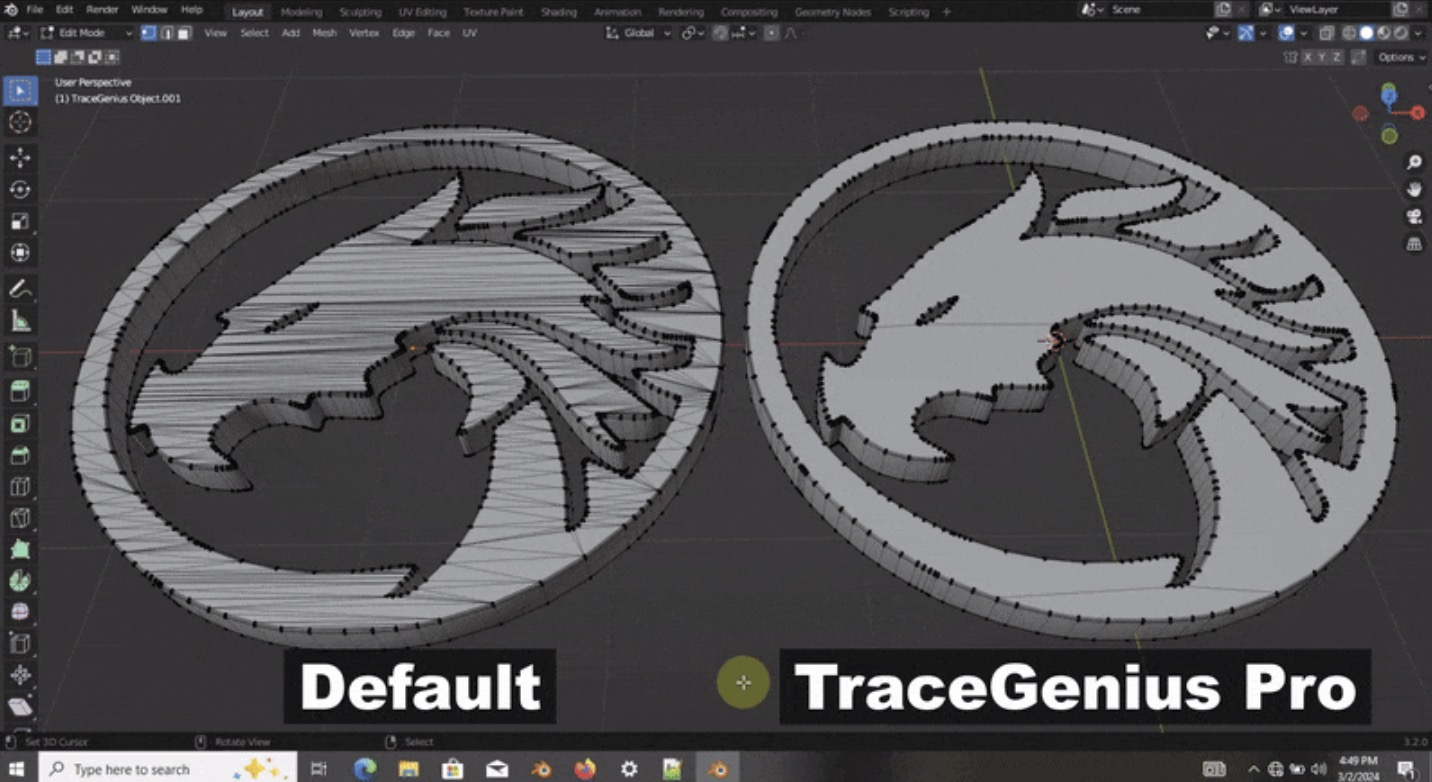The width and height of the screenshot is (1432, 782).
Task: Enable edge select mode
Action: (x=167, y=33)
